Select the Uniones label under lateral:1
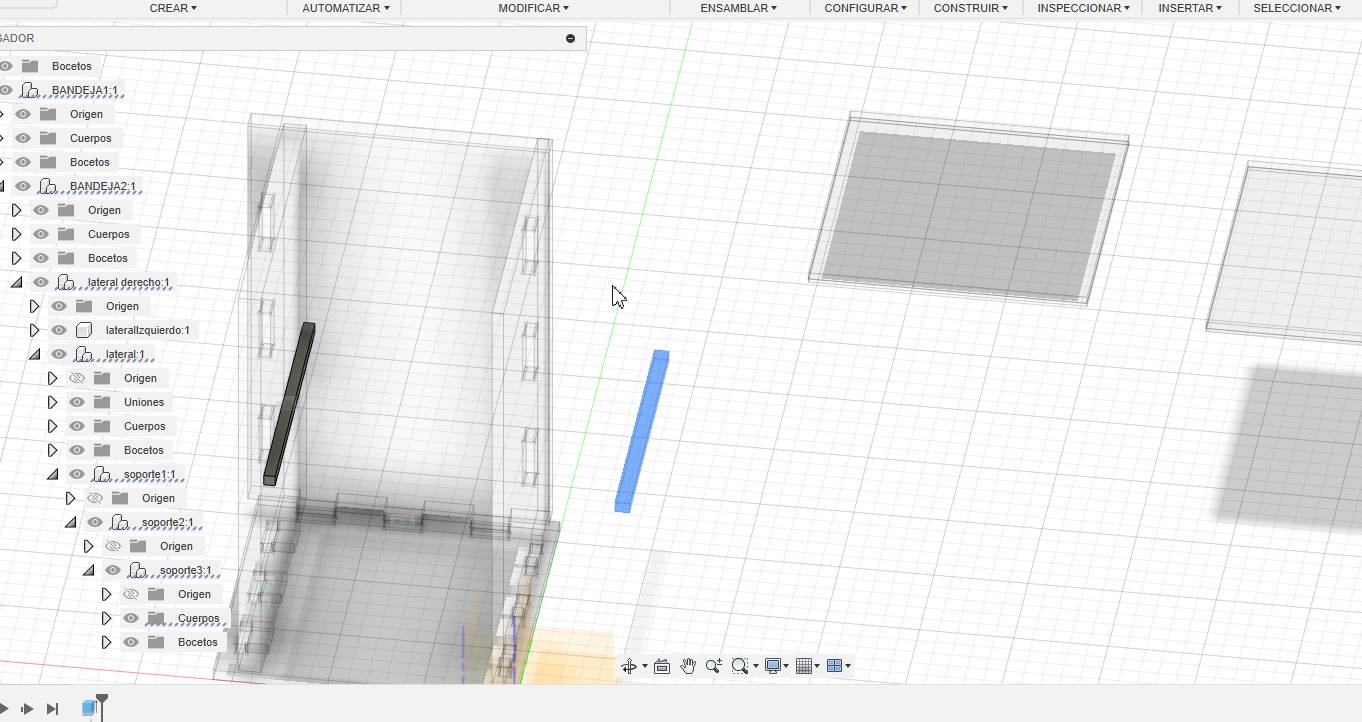The width and height of the screenshot is (1362, 722). (x=144, y=402)
